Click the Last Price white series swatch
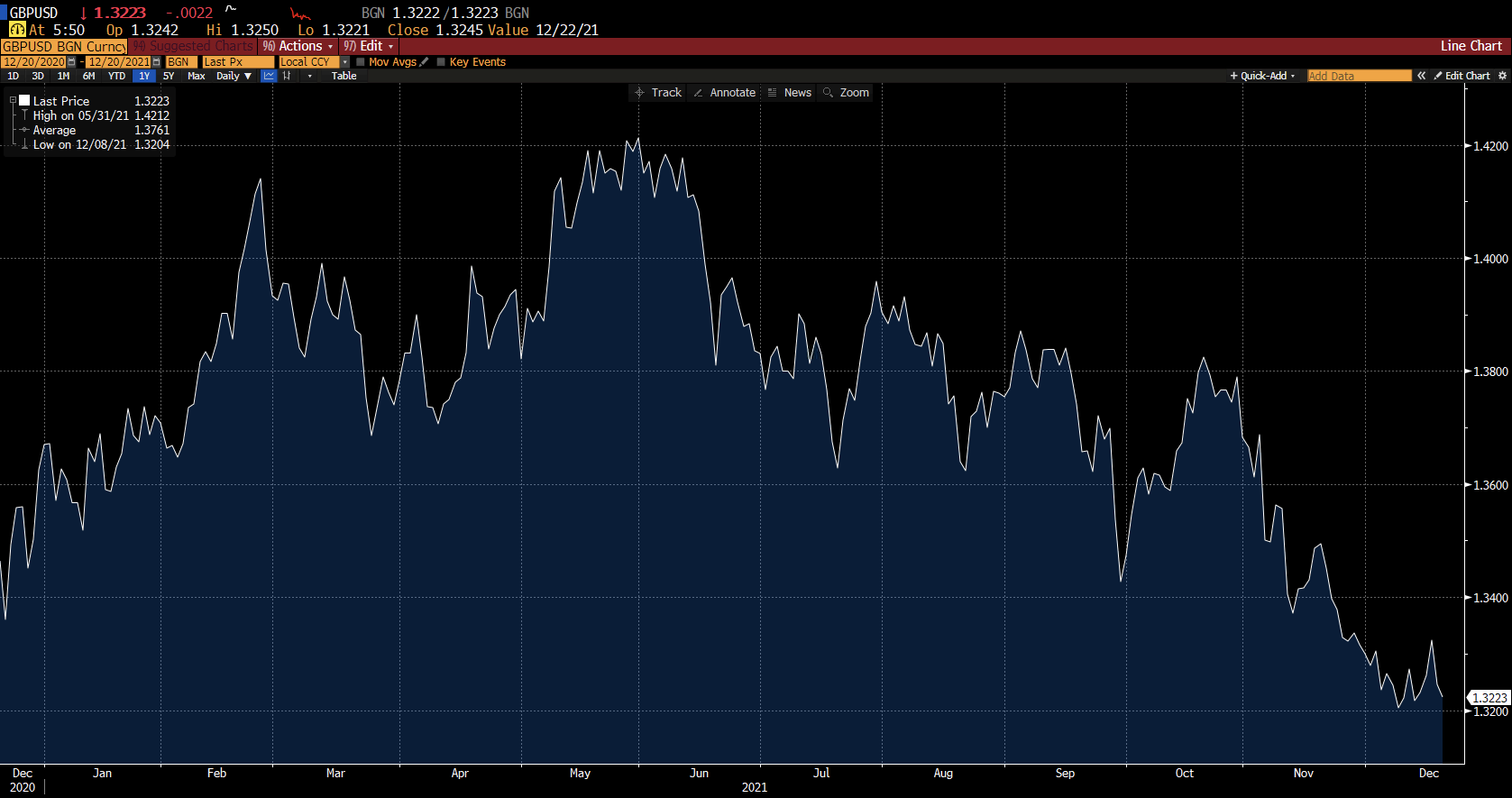The width and height of the screenshot is (1512, 798). pos(25,101)
